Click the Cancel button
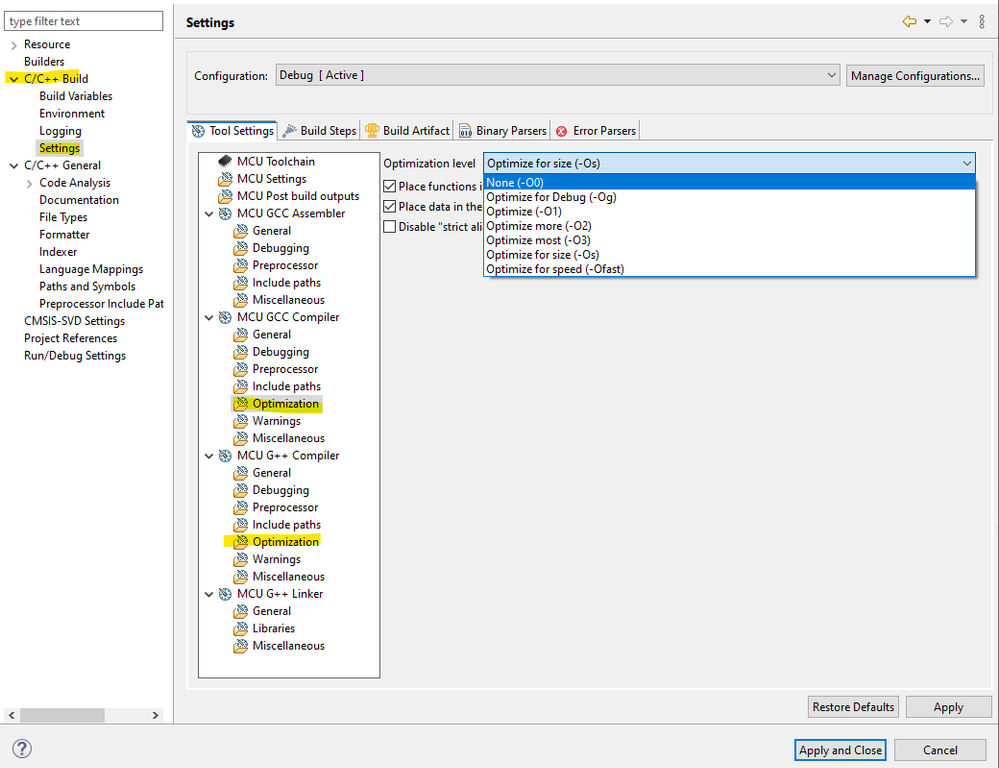The image size is (999, 768). [940, 750]
